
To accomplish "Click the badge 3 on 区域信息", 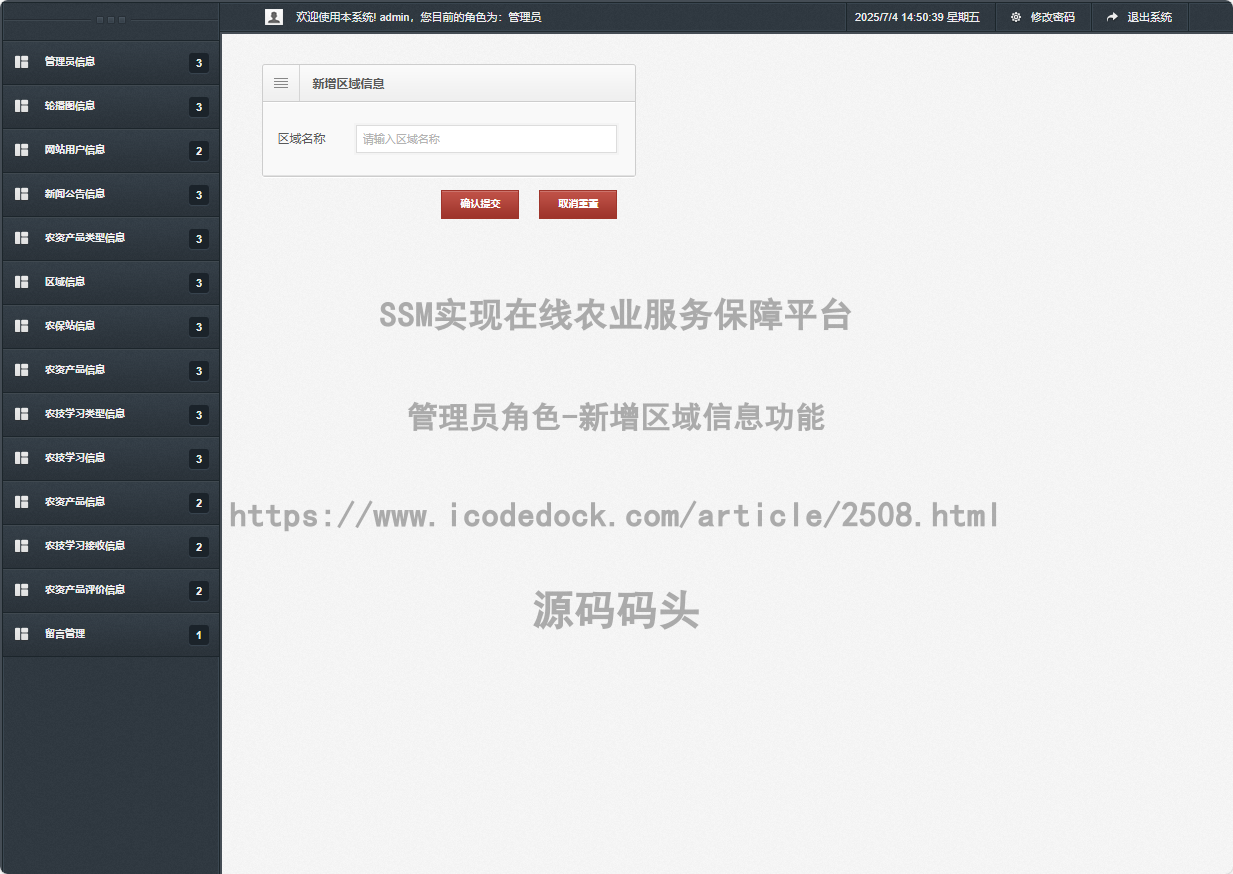I will click(199, 283).
